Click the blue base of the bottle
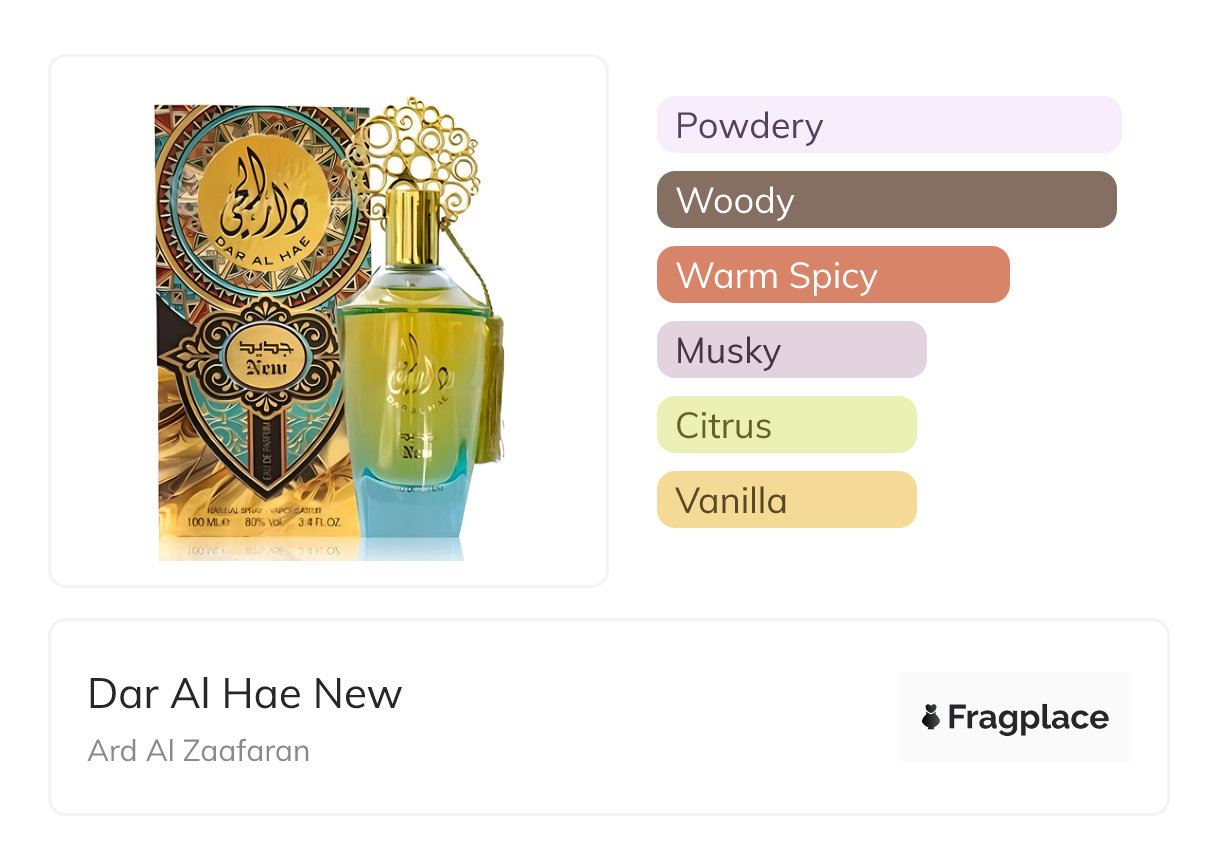Image resolution: width=1218 pixels, height=864 pixels. (x=414, y=505)
